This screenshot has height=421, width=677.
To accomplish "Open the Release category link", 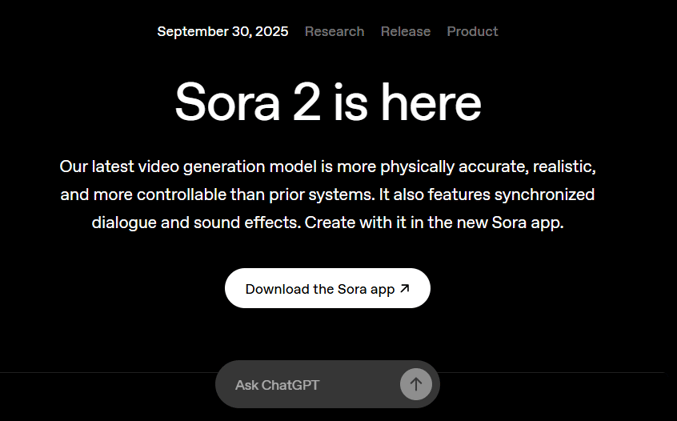I will [405, 32].
